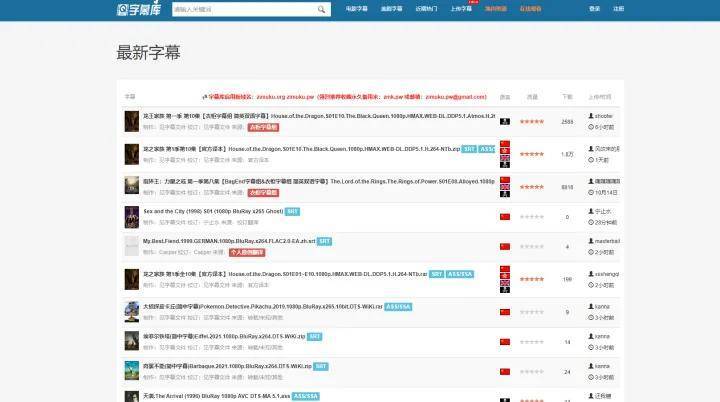The width and height of the screenshot is (720, 402).
Task: Open the My.Best.Fiend.1999 subtitle link
Action: tap(229, 241)
